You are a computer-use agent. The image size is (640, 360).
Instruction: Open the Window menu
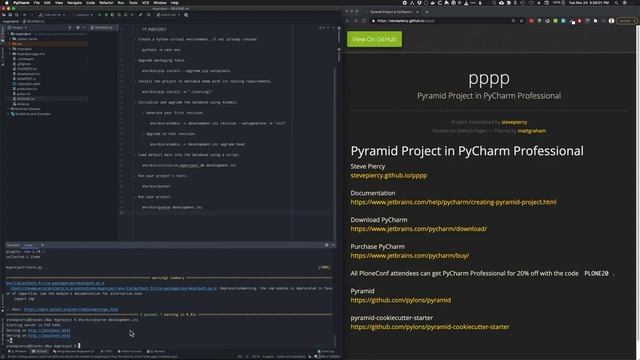[160, 2]
